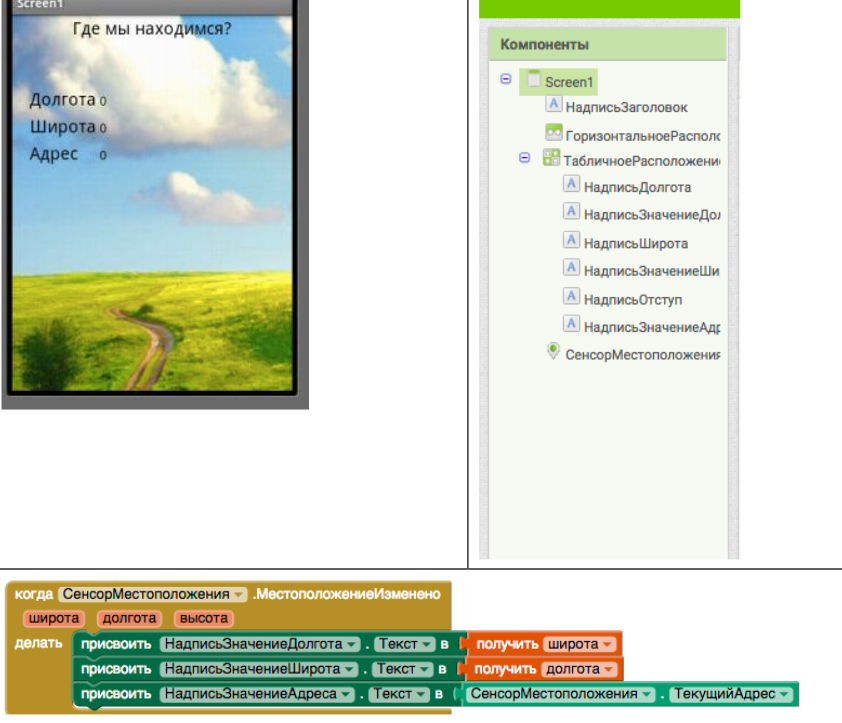
Task: Click 'присвоить' on the НадписьЗначениеШирота block
Action: pyautogui.click(x=116, y=669)
